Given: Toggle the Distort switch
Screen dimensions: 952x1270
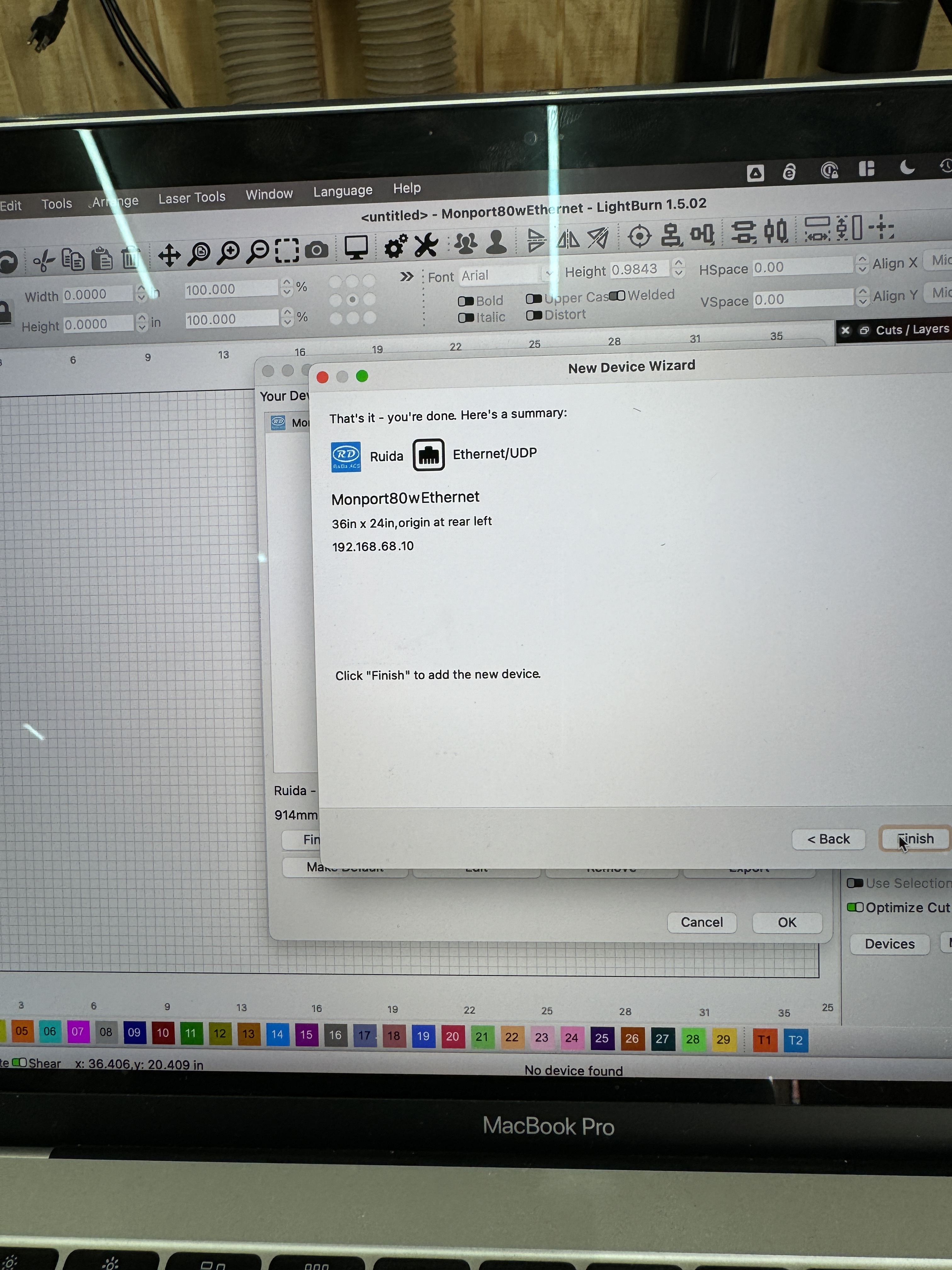Looking at the screenshot, I should [534, 315].
